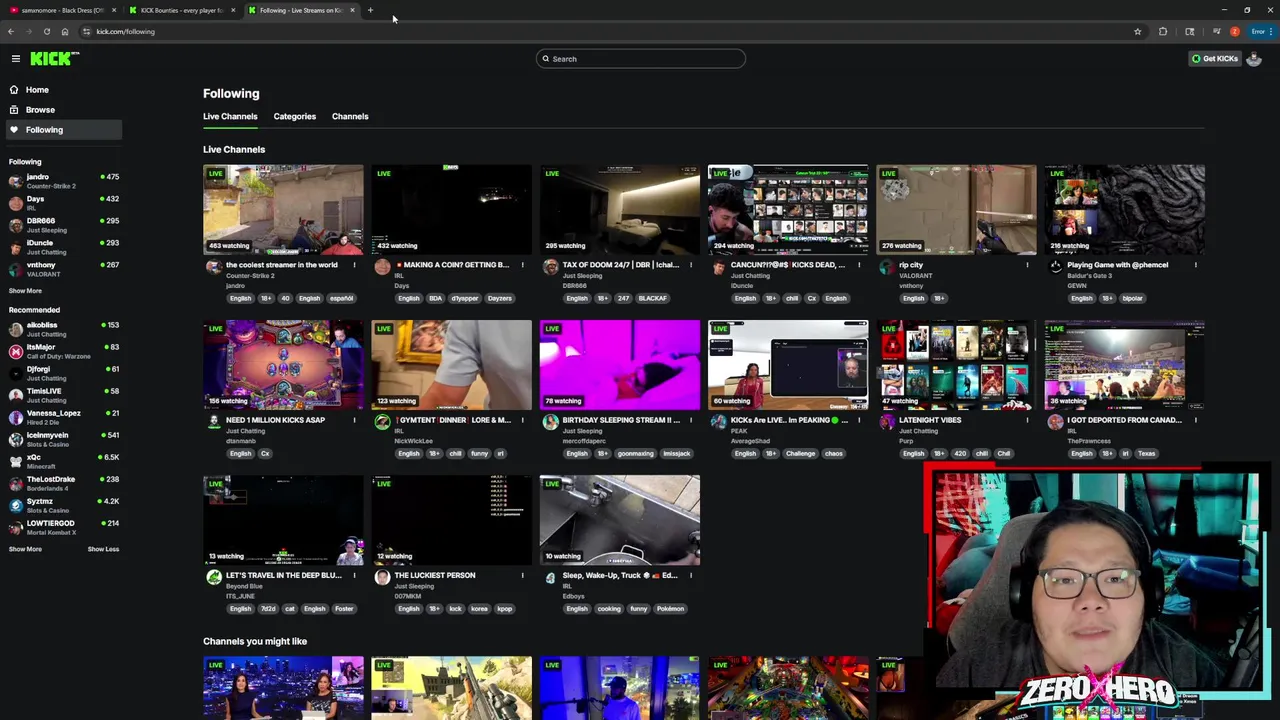Screen dimensions: 1280x720
Task: Open the user profile avatar menu
Action: pos(1254,59)
